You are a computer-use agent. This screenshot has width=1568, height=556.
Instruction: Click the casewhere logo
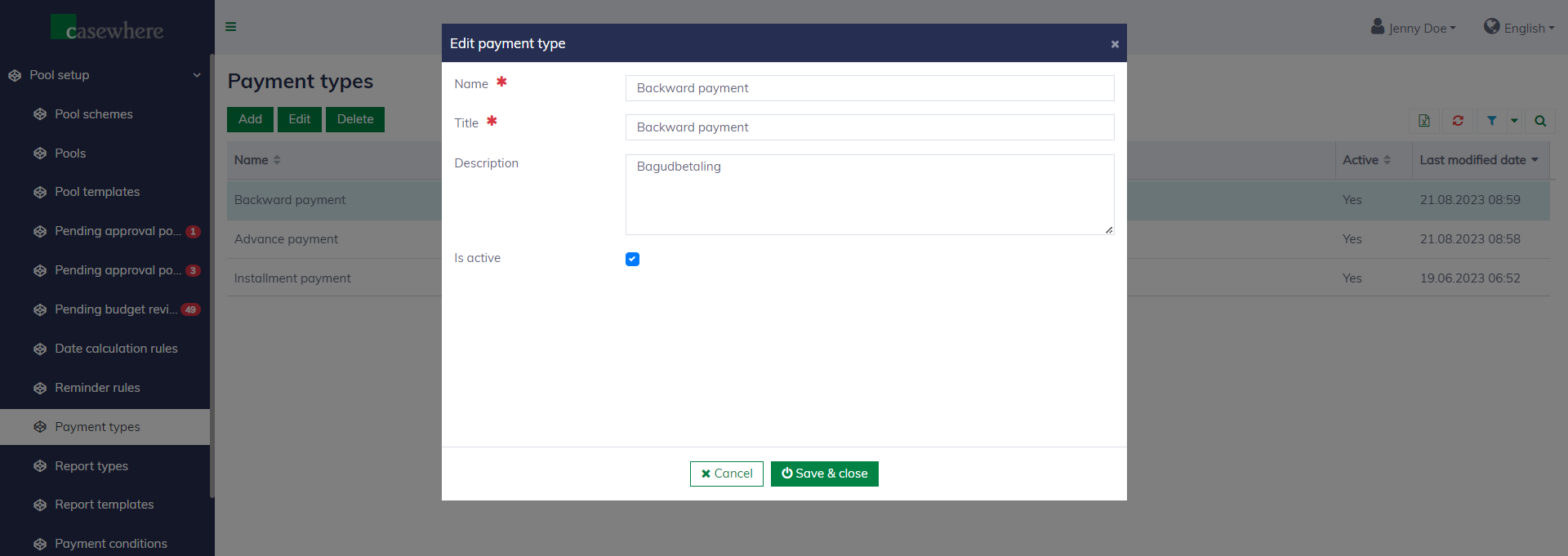pyautogui.click(x=107, y=29)
